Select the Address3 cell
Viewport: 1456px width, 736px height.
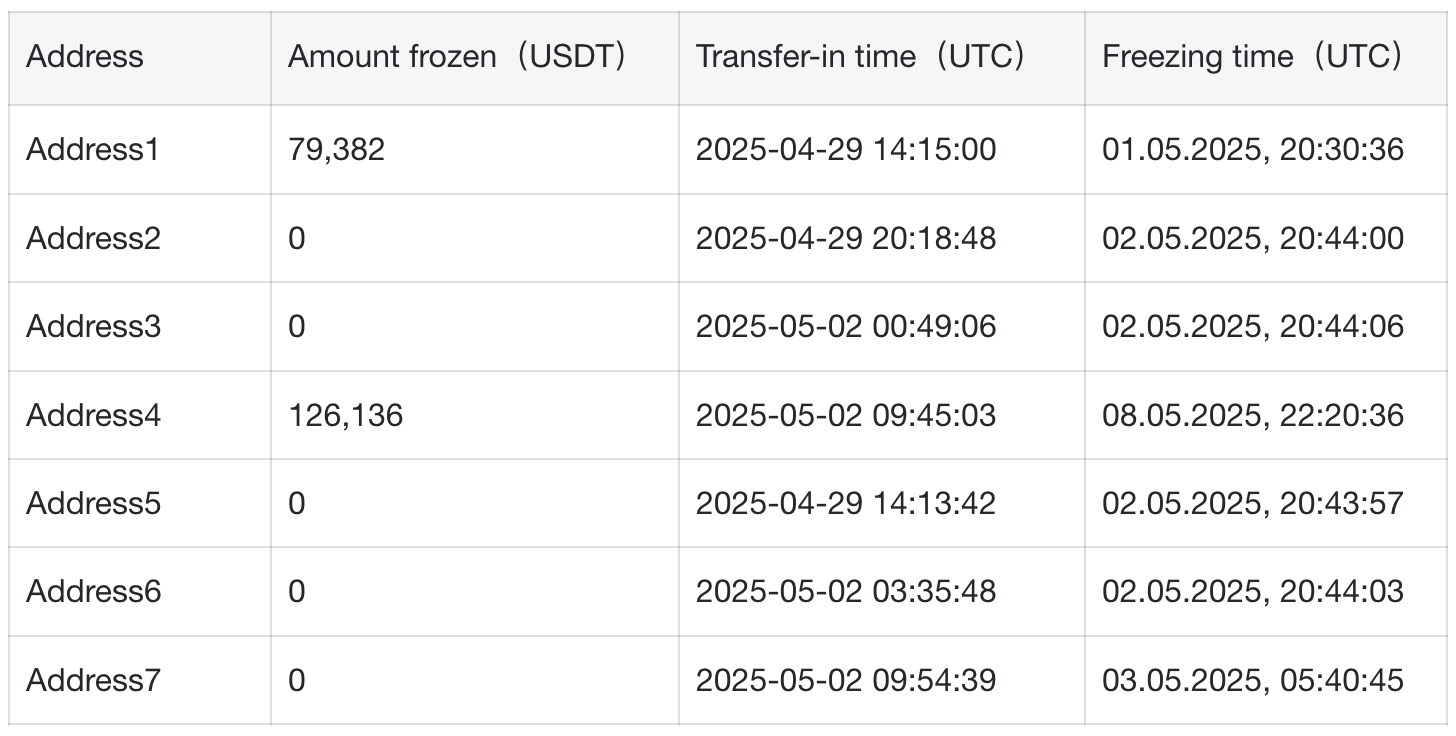[93, 326]
